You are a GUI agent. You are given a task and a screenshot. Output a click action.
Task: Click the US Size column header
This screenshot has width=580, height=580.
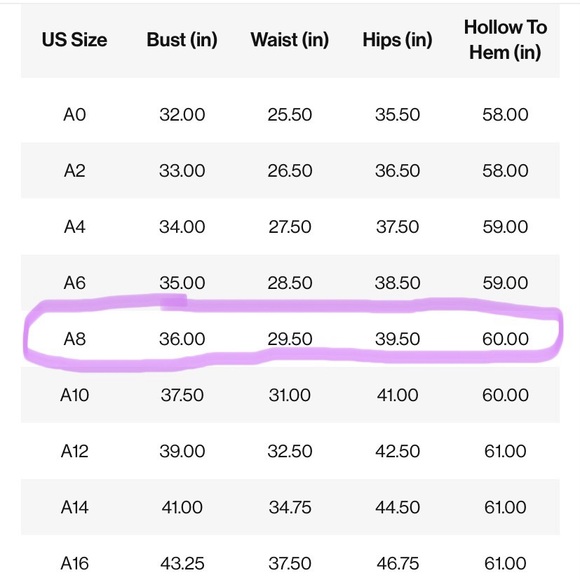tap(74, 40)
